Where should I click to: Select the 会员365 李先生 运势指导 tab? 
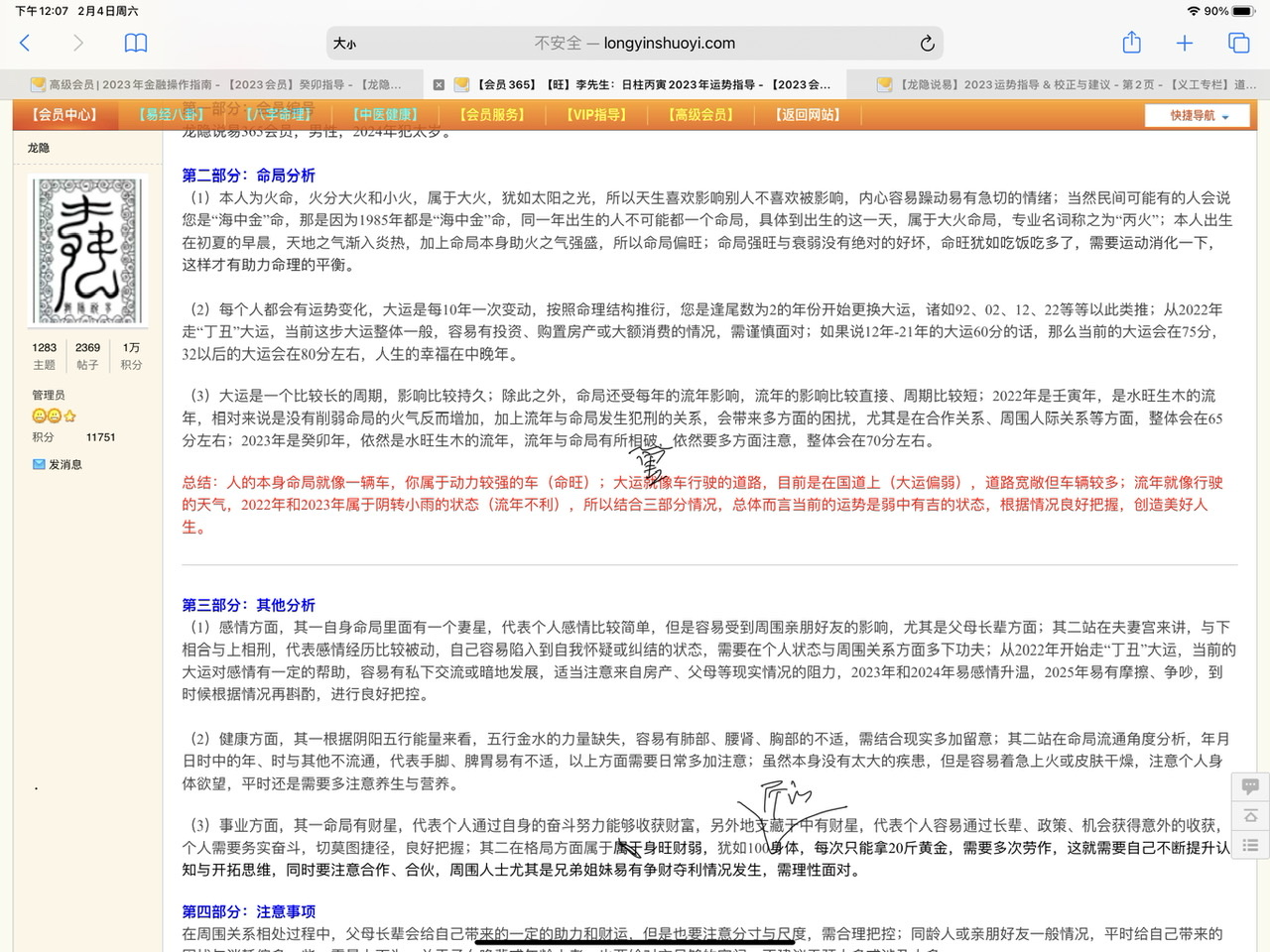coord(635,84)
